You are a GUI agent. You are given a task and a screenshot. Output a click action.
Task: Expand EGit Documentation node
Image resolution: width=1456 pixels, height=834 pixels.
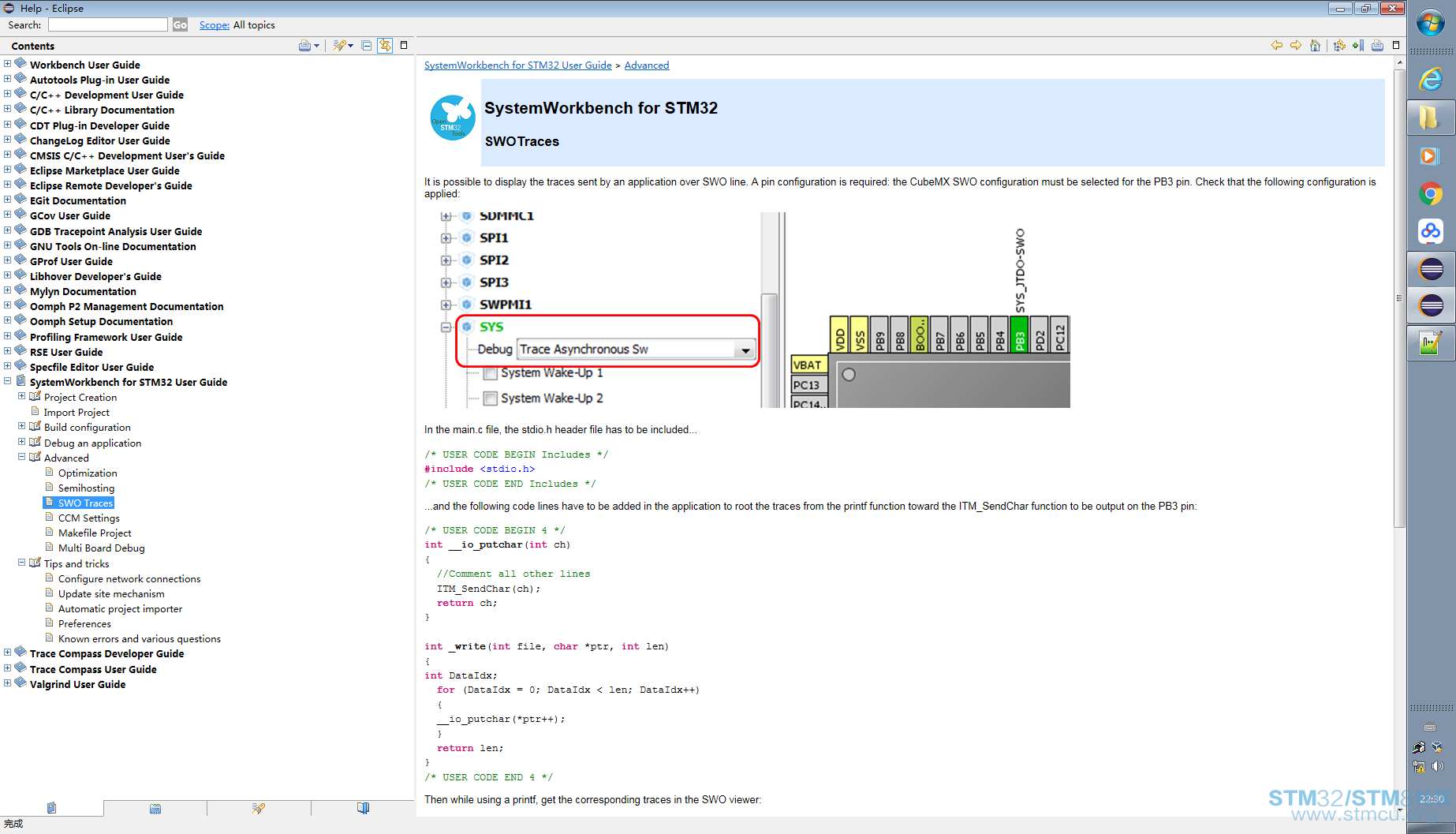point(8,200)
